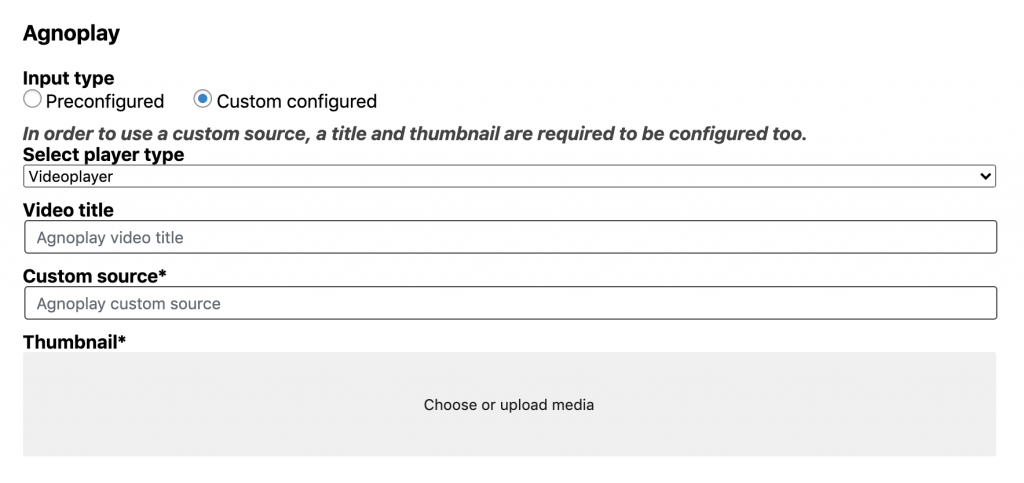This screenshot has width=1024, height=483.
Task: Click the Custom source* field label
Action: (95, 276)
